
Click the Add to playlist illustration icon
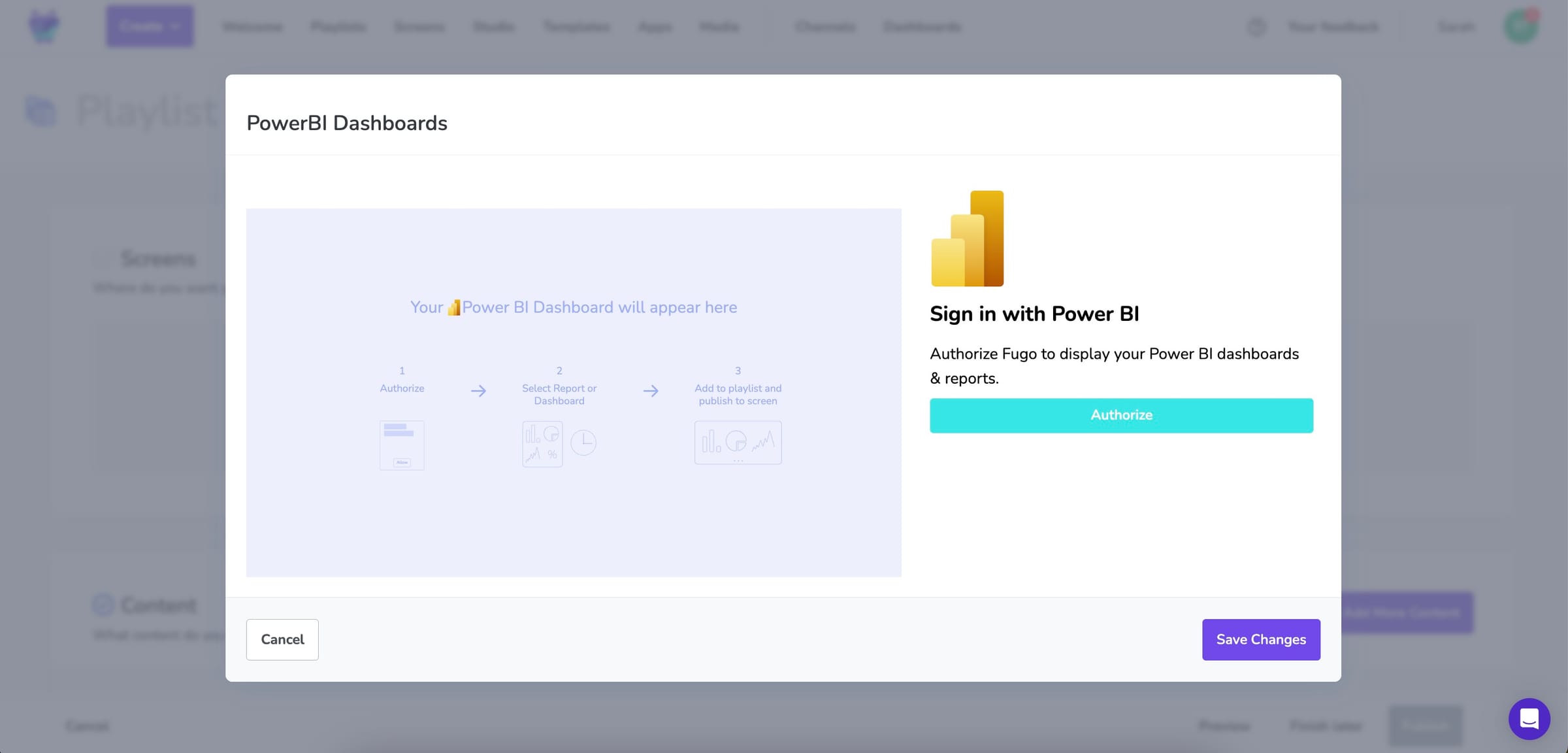pyautogui.click(x=738, y=443)
